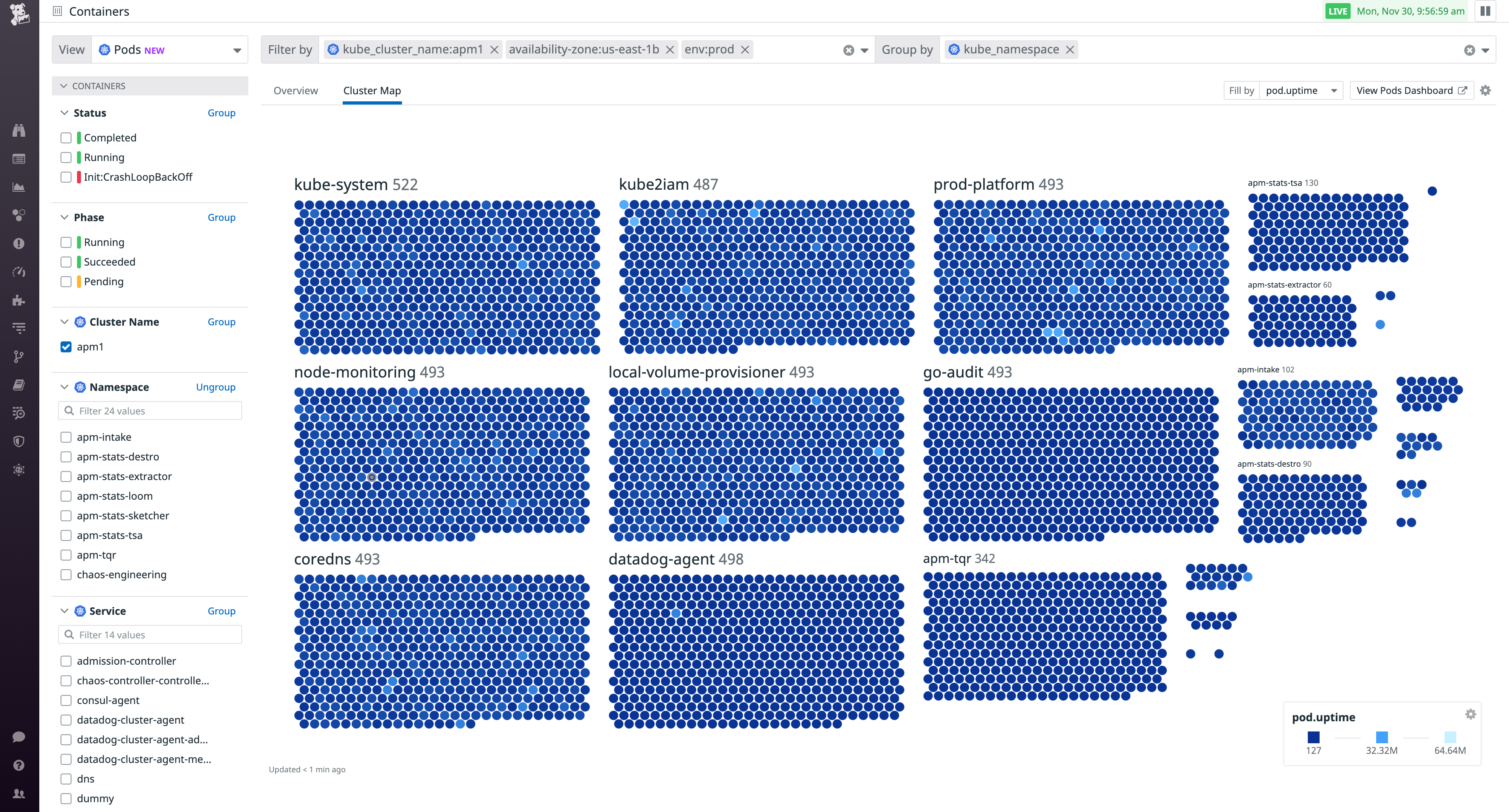Screen dimensions: 1509x812
Task: Open the Events icon in sidebar
Action: click(x=19, y=159)
